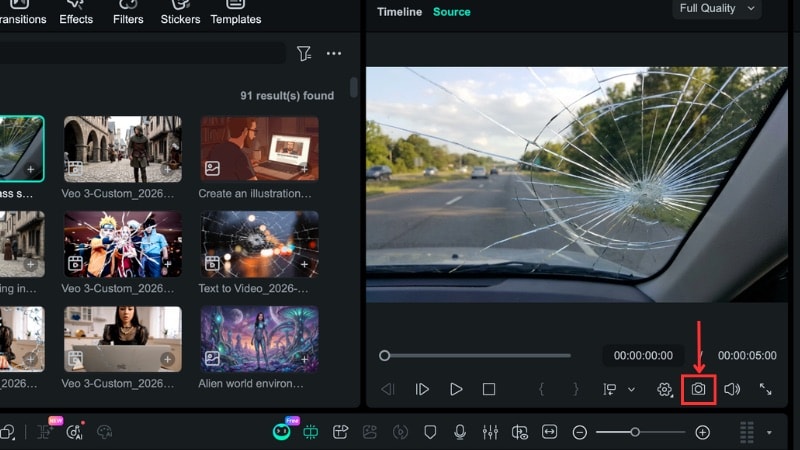Click the preview playhead scrubber handle
This screenshot has height=450, width=800.
click(385, 356)
